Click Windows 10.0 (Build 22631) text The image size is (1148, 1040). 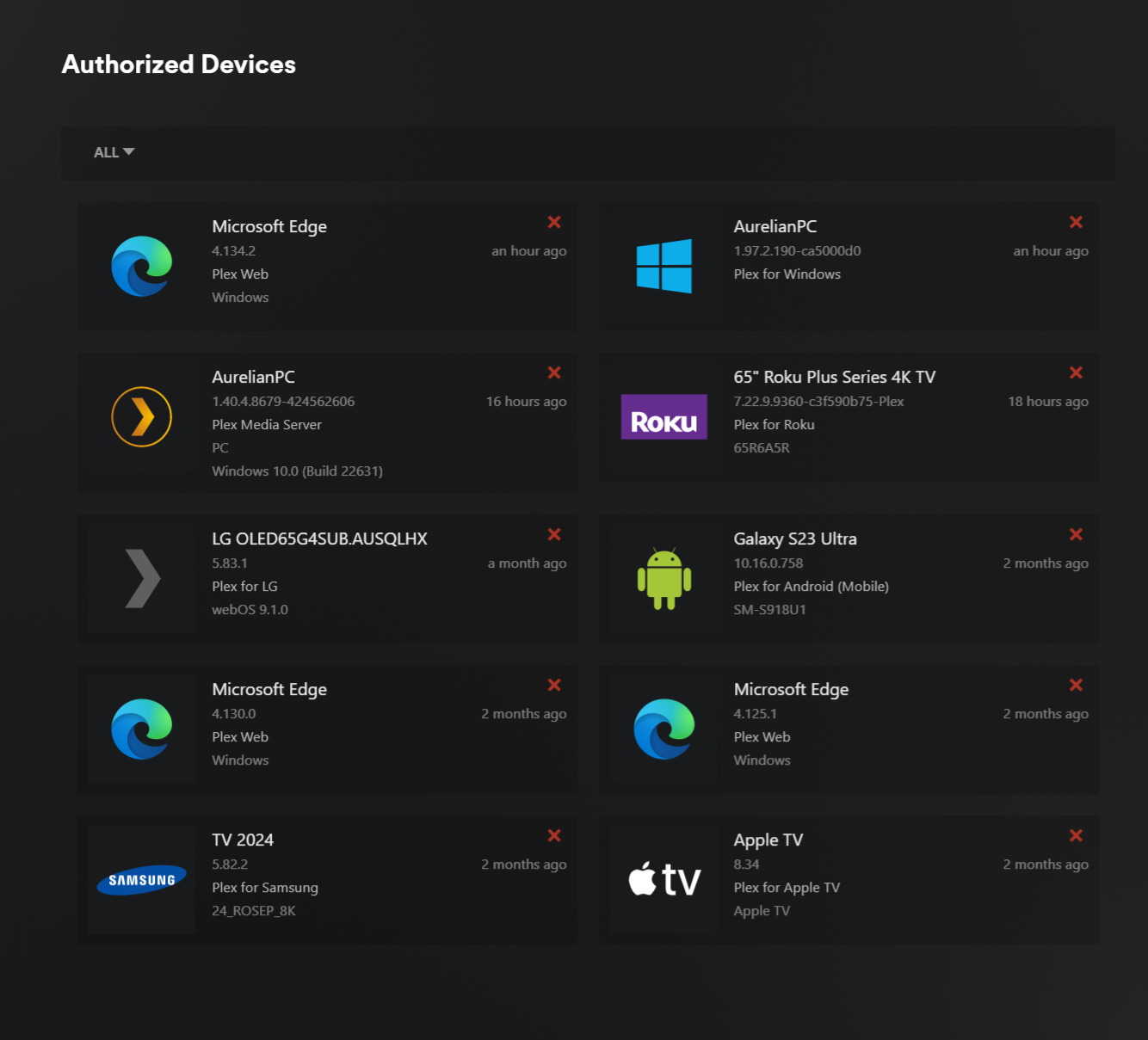pyautogui.click(x=298, y=471)
